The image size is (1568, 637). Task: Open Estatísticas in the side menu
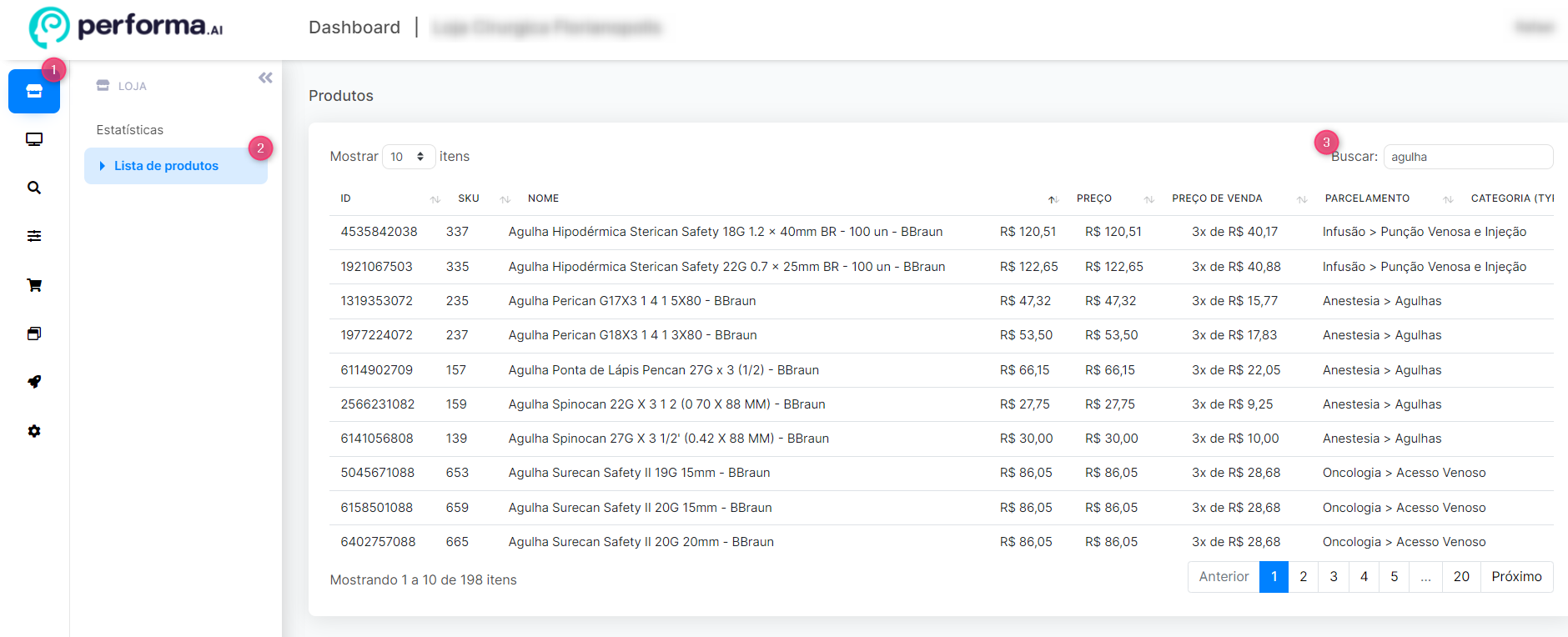(130, 130)
